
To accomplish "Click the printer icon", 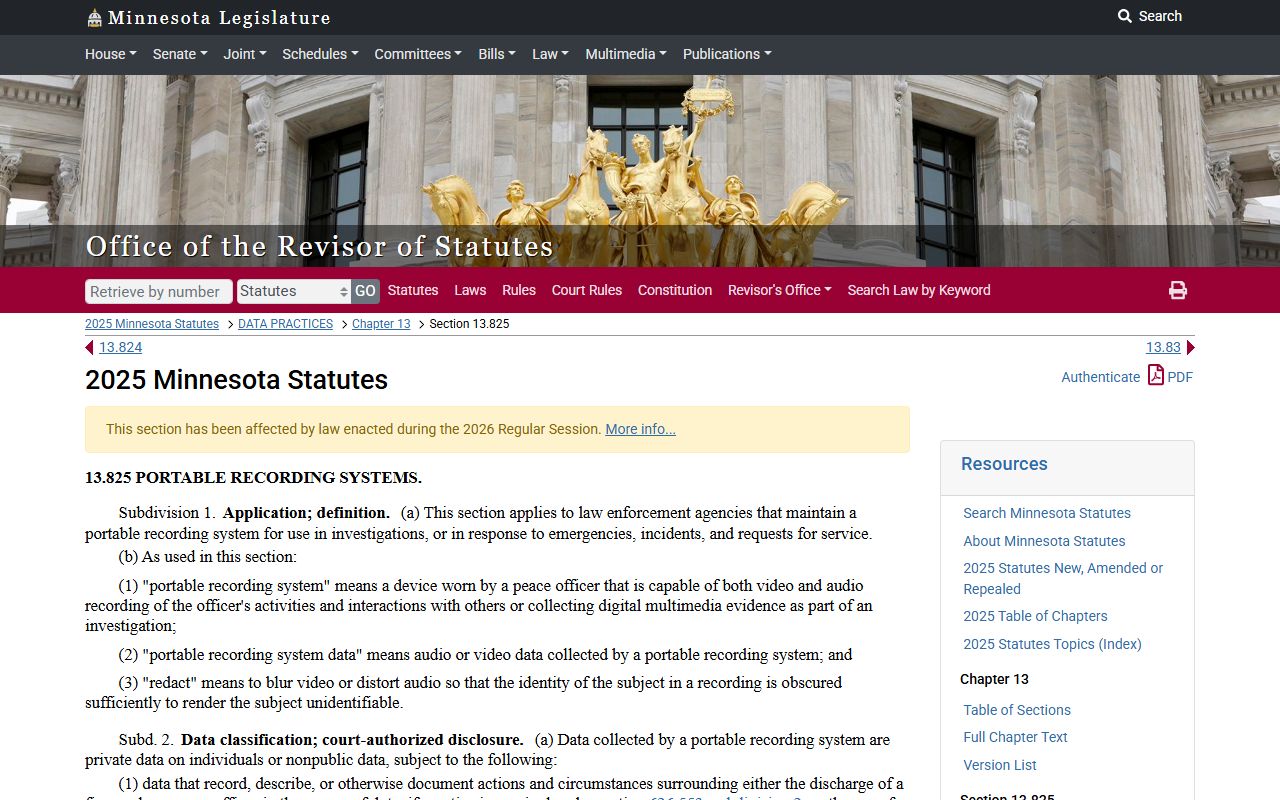I will click(1178, 290).
